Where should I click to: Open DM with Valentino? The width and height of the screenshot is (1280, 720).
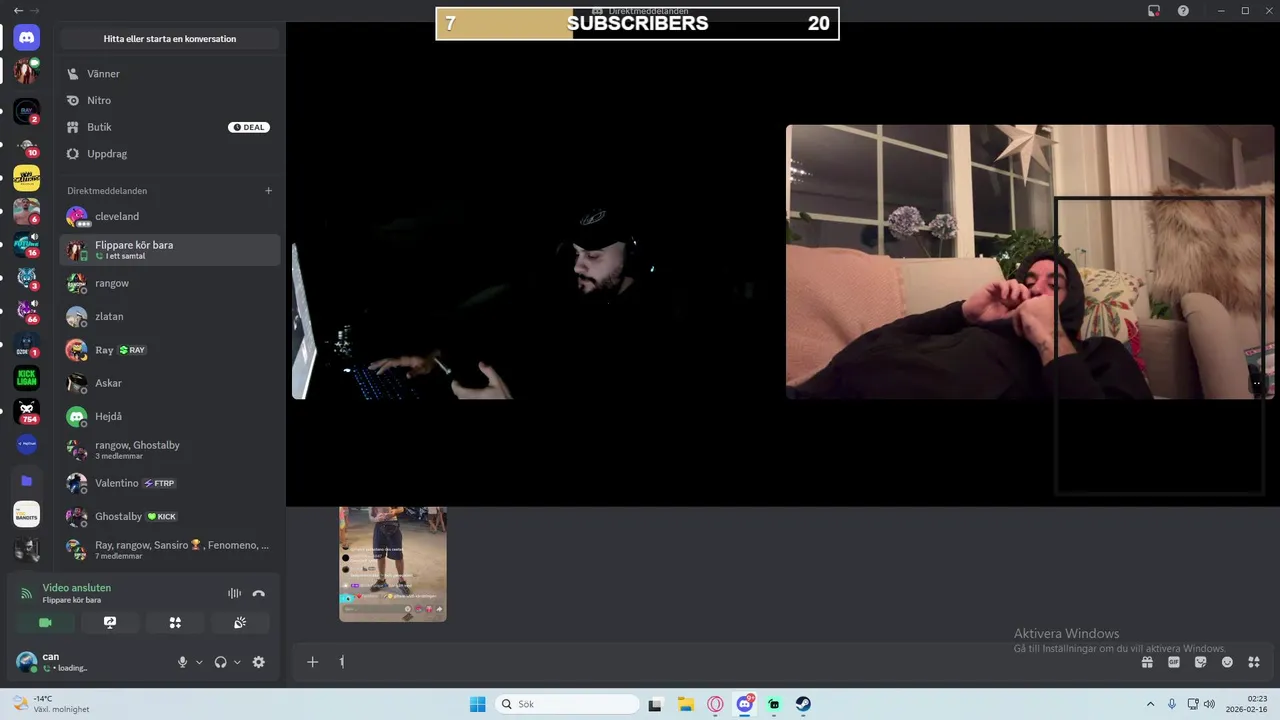click(x=170, y=483)
